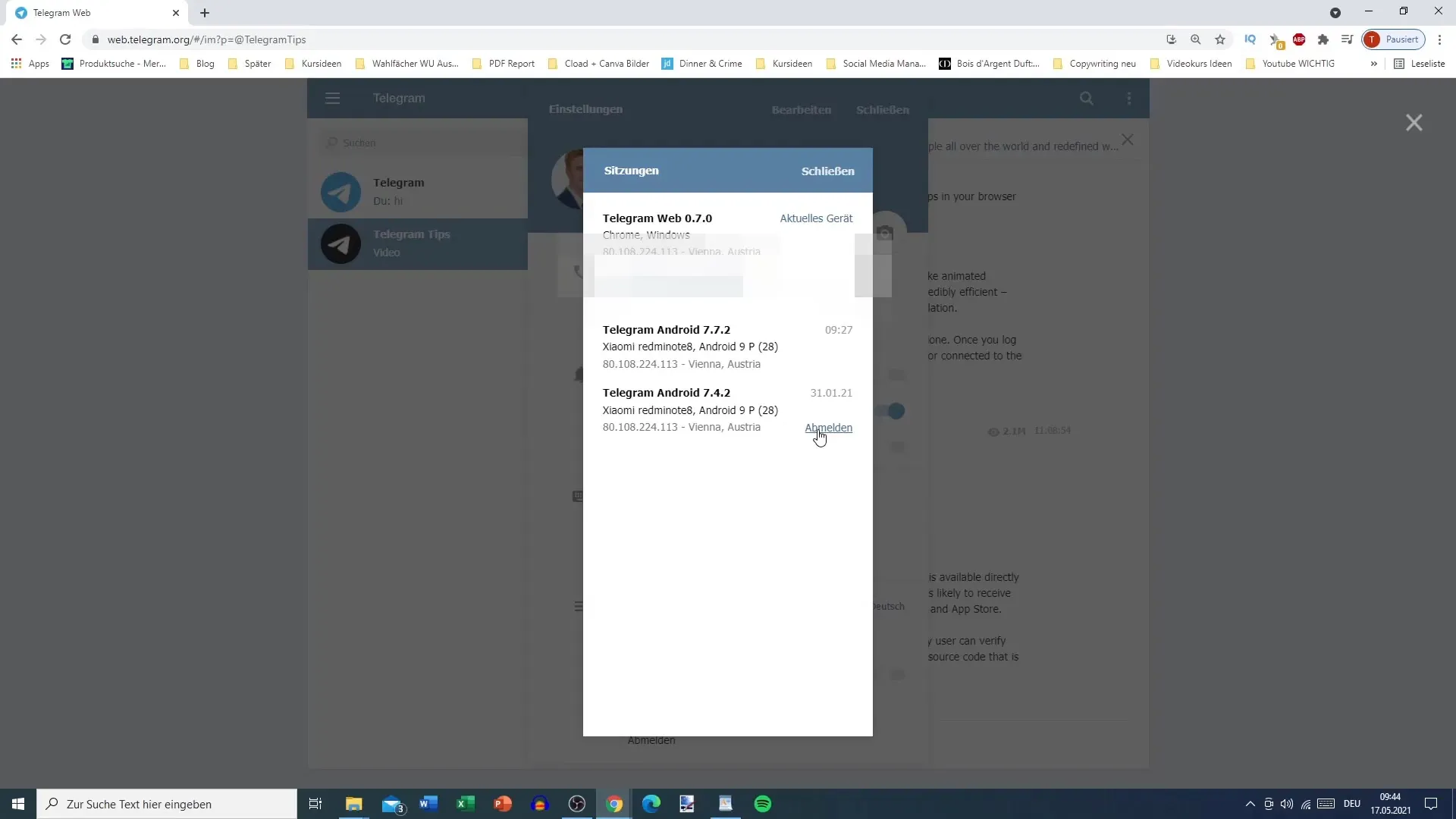Open a new Chrome tab
Image resolution: width=1456 pixels, height=819 pixels.
(205, 13)
